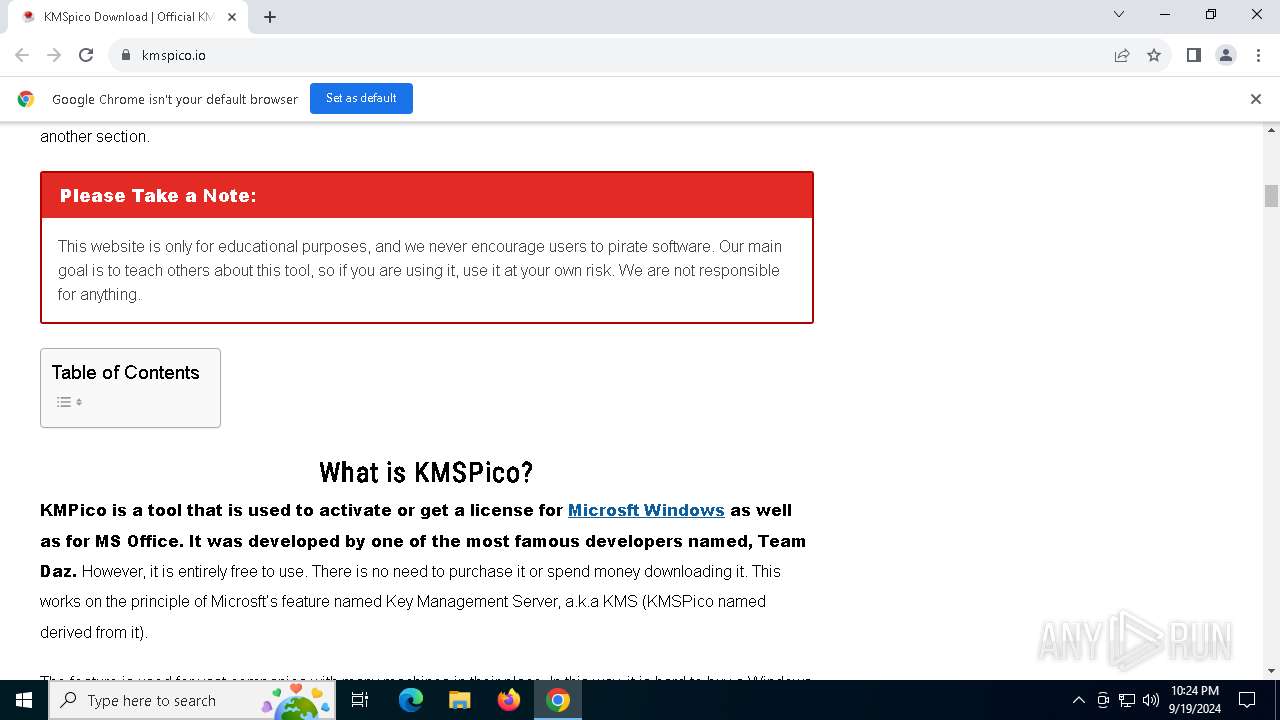1280x720 pixels.
Task: Click Set as default button
Action: (361, 98)
